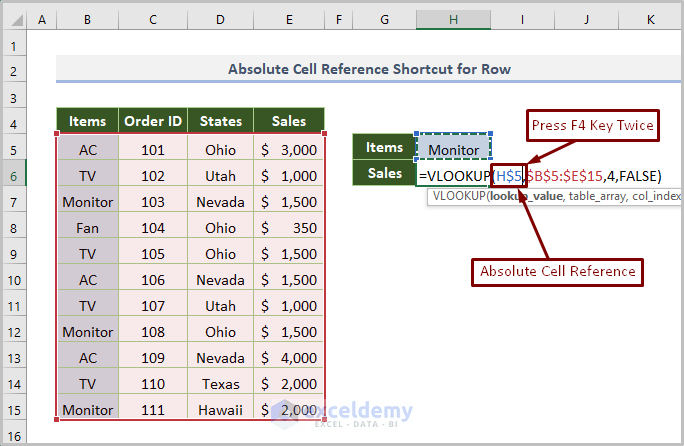The width and height of the screenshot is (684, 446).
Task: Click the H$5 reference in the formula
Action: point(509,176)
